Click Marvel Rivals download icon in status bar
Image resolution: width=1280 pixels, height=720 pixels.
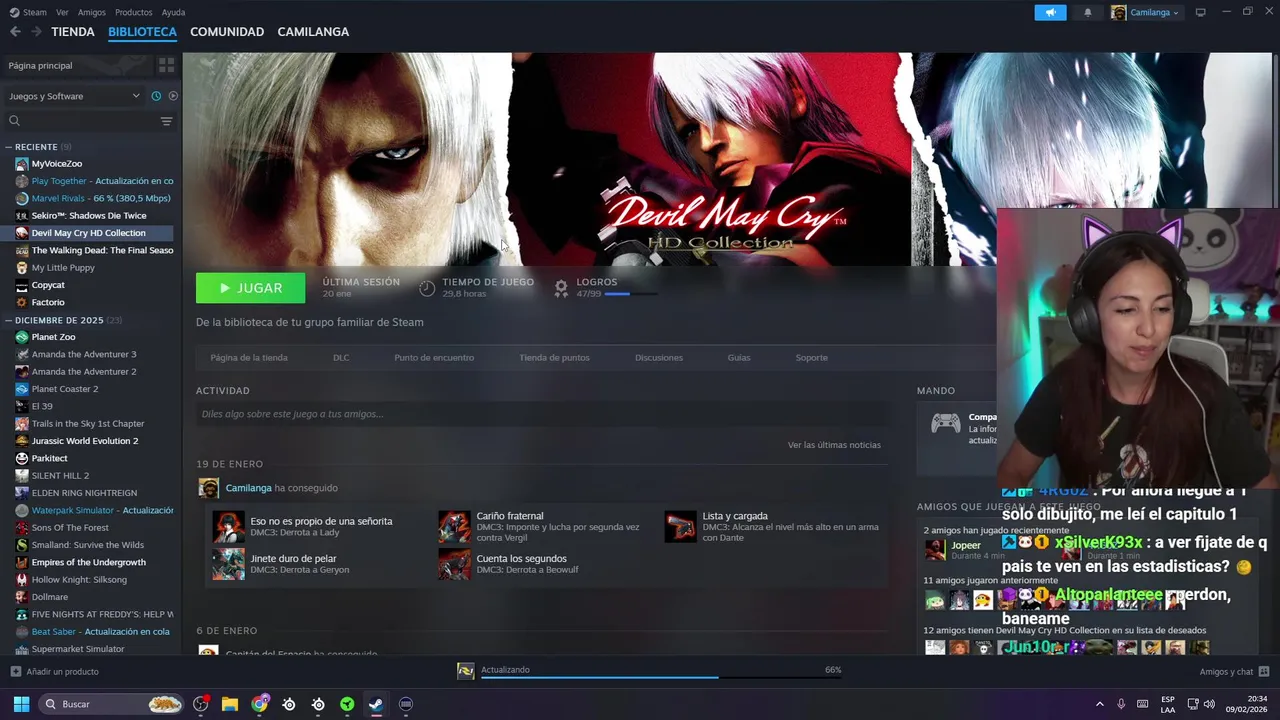pyautogui.click(x=466, y=671)
